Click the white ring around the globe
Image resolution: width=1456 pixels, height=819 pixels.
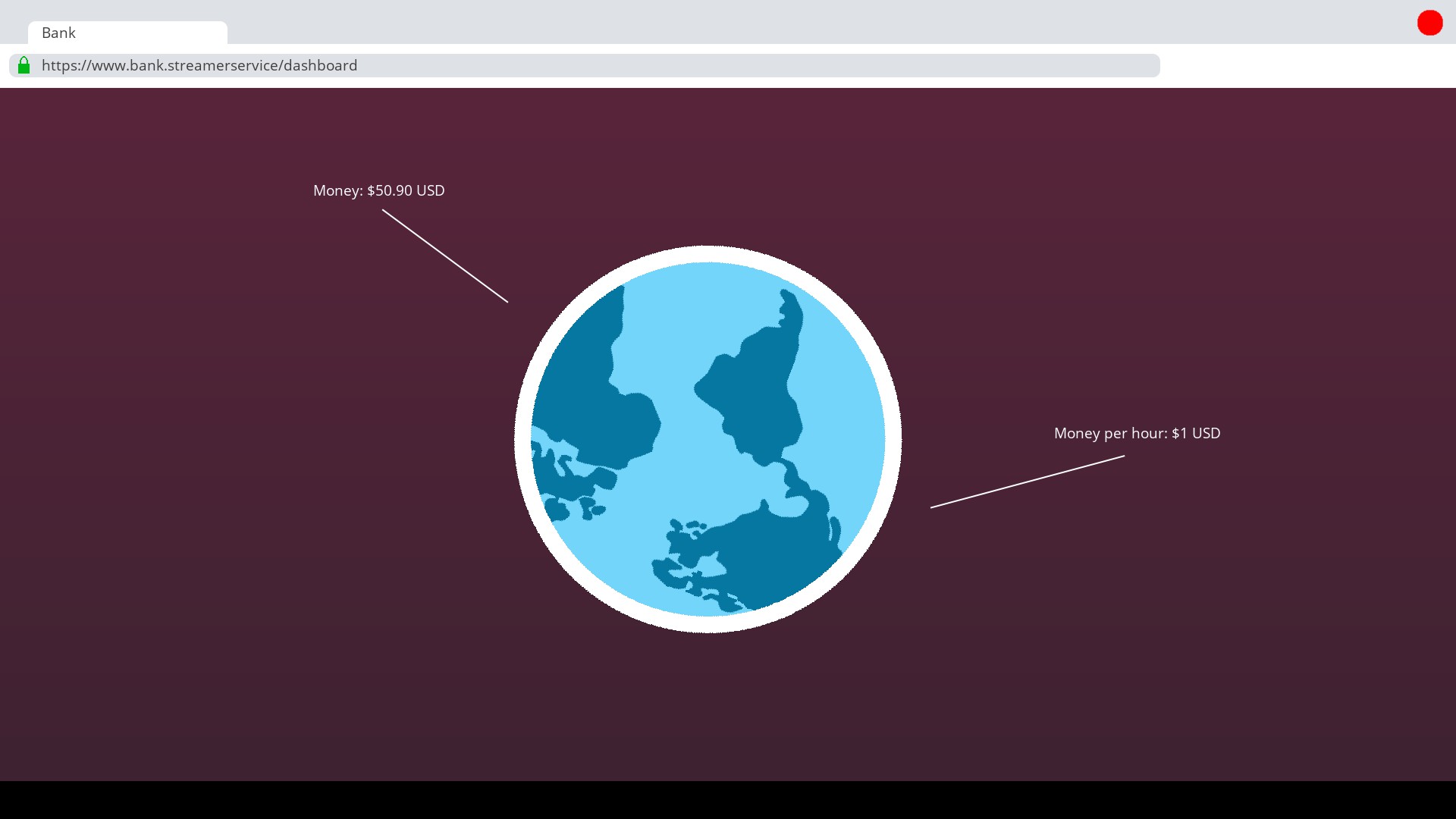coord(708,254)
